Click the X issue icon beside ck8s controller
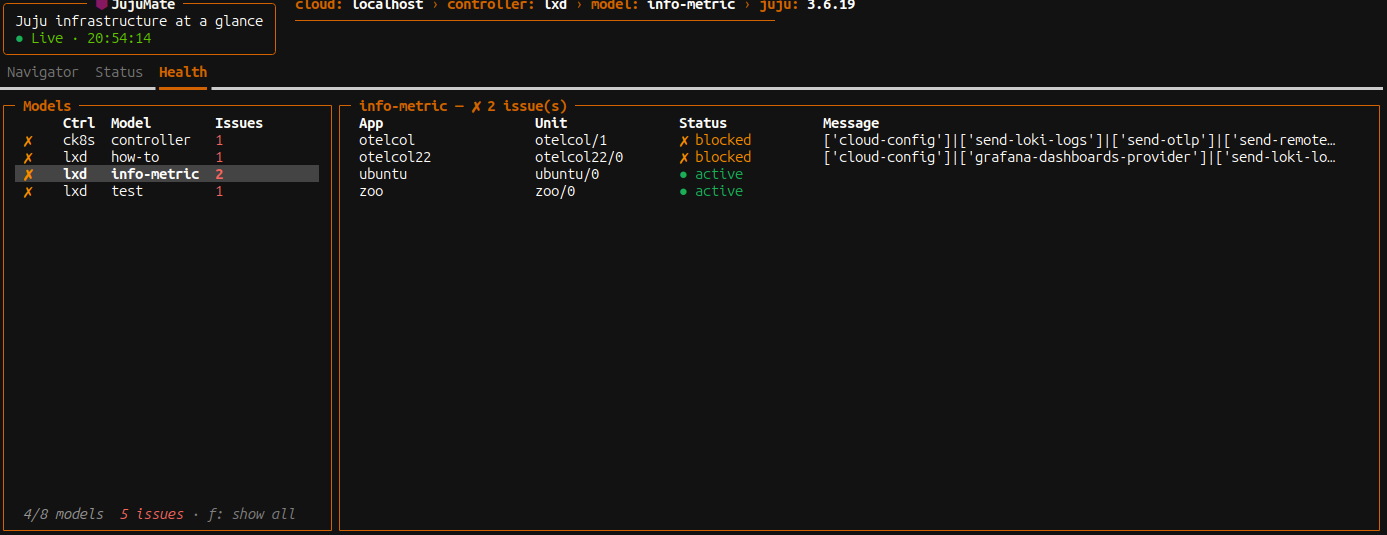The image size is (1387, 535). [x=28, y=141]
